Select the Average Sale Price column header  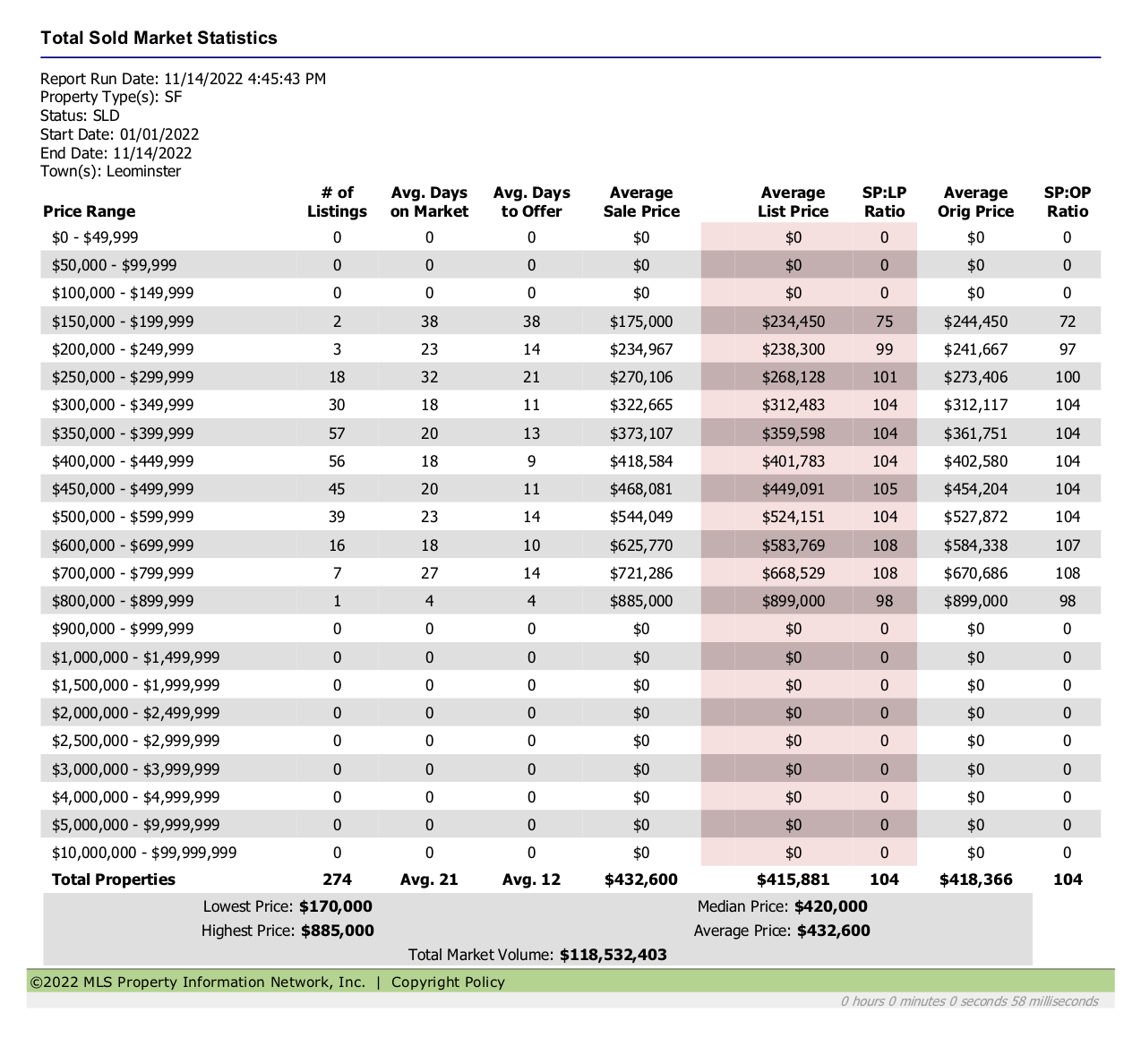pos(640,202)
